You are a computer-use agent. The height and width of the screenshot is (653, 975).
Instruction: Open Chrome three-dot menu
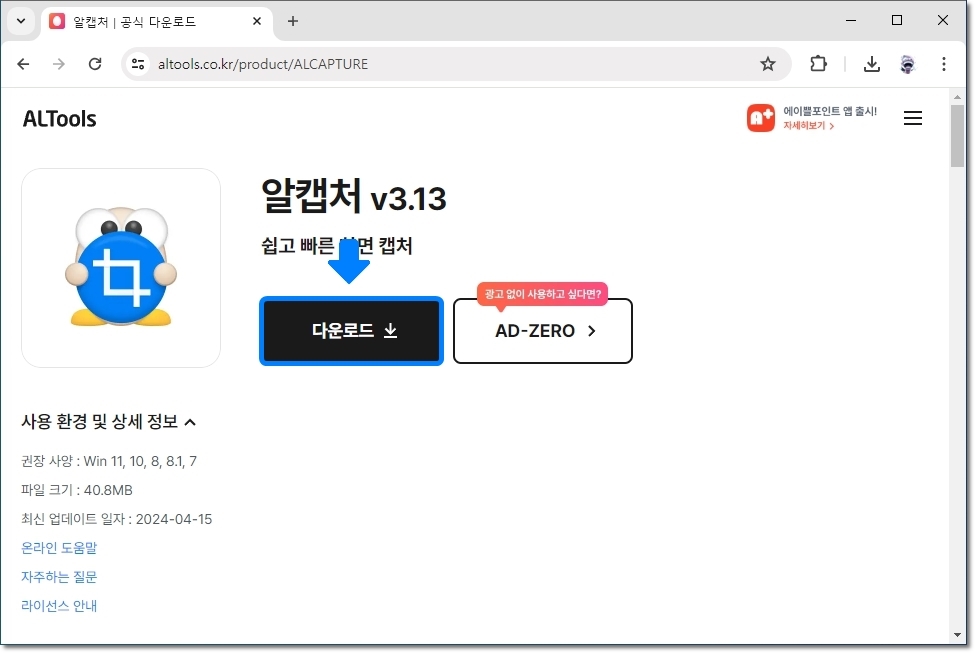pos(944,64)
